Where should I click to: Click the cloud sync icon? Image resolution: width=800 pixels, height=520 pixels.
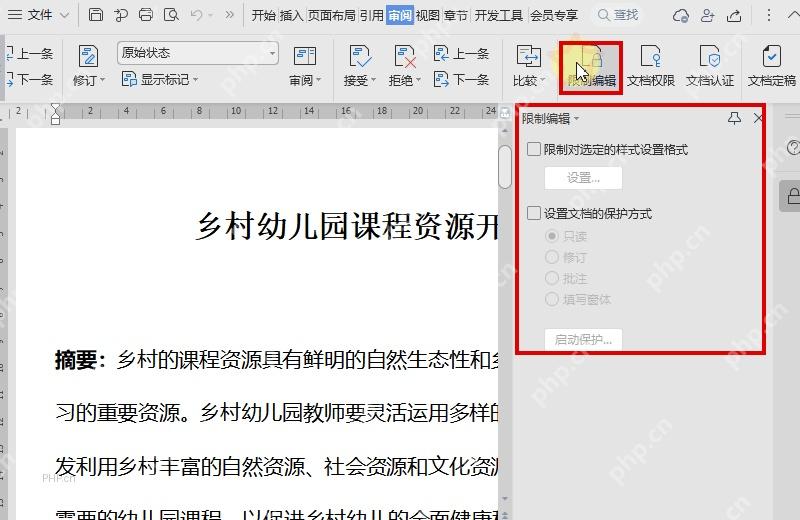(681, 16)
